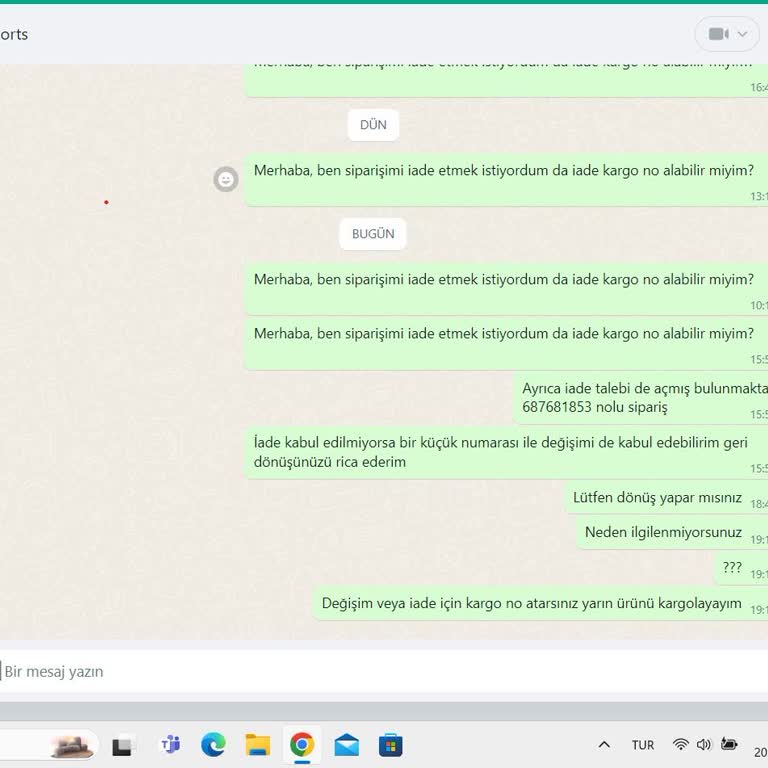768x768 pixels.
Task: Select the '???' message bubble
Action: pos(741,568)
